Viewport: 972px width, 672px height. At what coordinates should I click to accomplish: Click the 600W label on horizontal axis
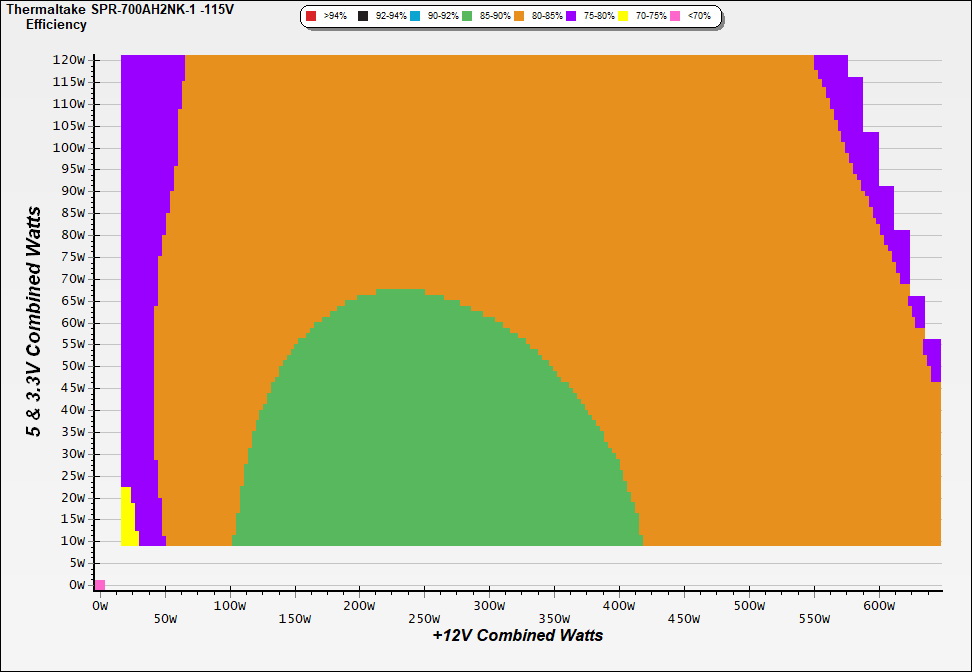878,606
